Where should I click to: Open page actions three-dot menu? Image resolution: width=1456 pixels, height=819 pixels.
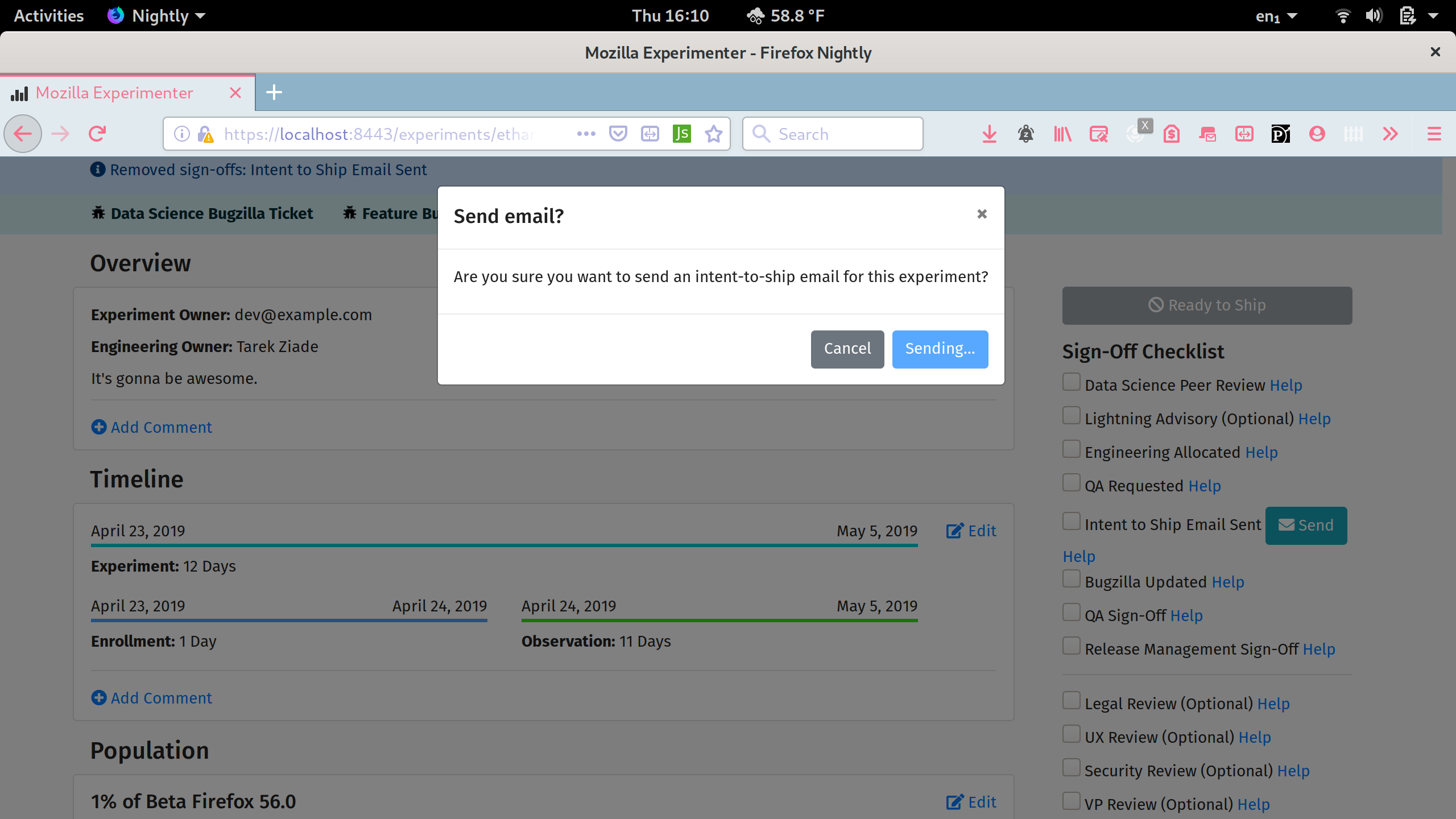(x=586, y=134)
